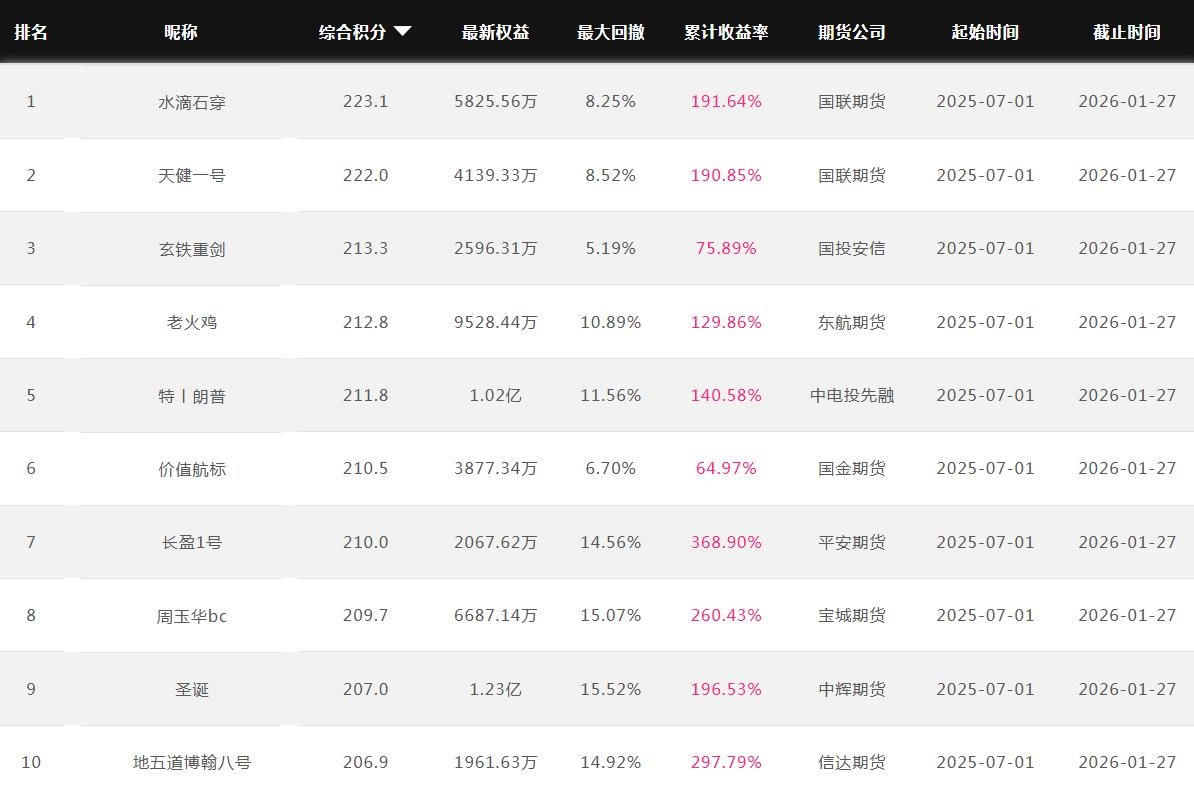Click 平安期货 in the company column
The image size is (1194, 796).
pyautogui.click(x=851, y=542)
